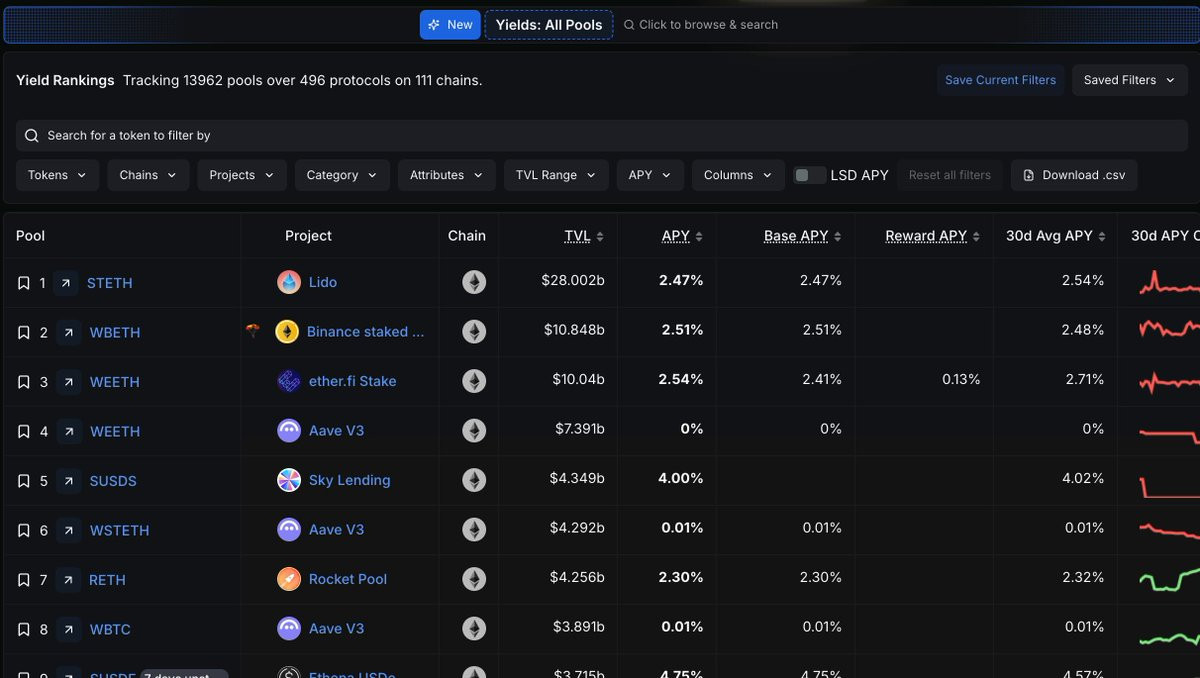This screenshot has width=1200, height=678.
Task: Open the Columns dropdown
Action: tap(738, 175)
